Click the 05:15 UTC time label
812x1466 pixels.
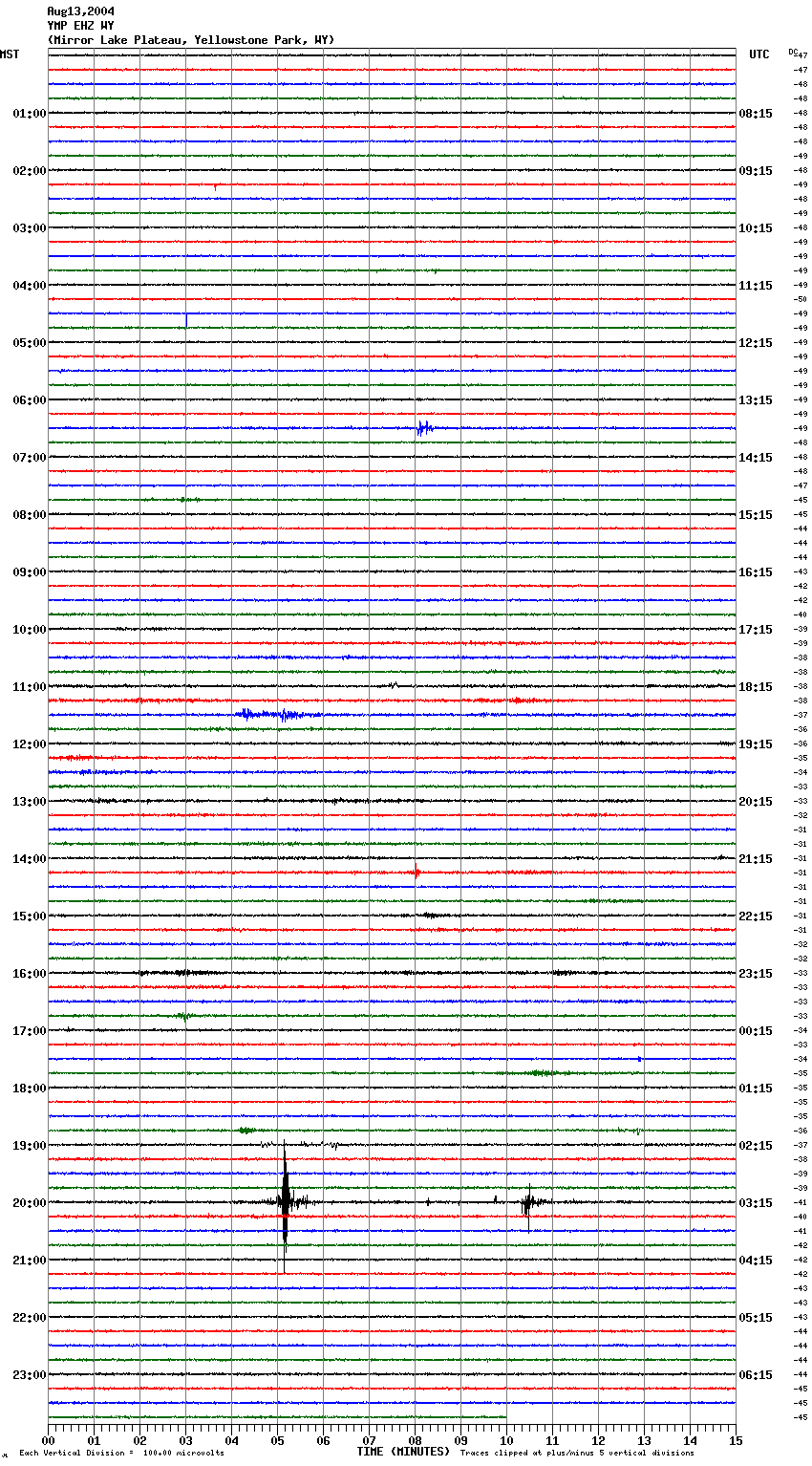pyautogui.click(x=756, y=1318)
